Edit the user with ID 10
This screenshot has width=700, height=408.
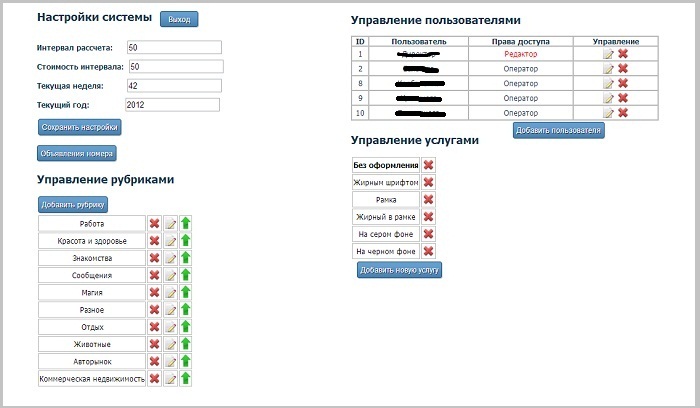(608, 113)
